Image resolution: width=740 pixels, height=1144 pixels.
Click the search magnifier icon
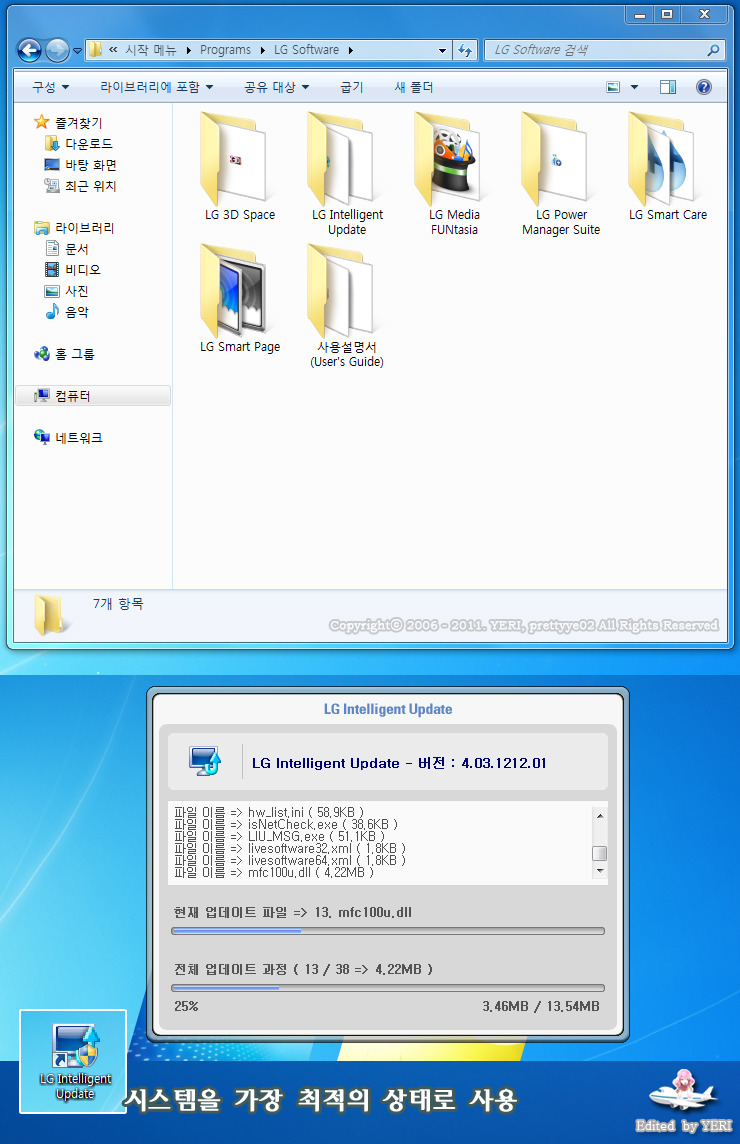(713, 50)
